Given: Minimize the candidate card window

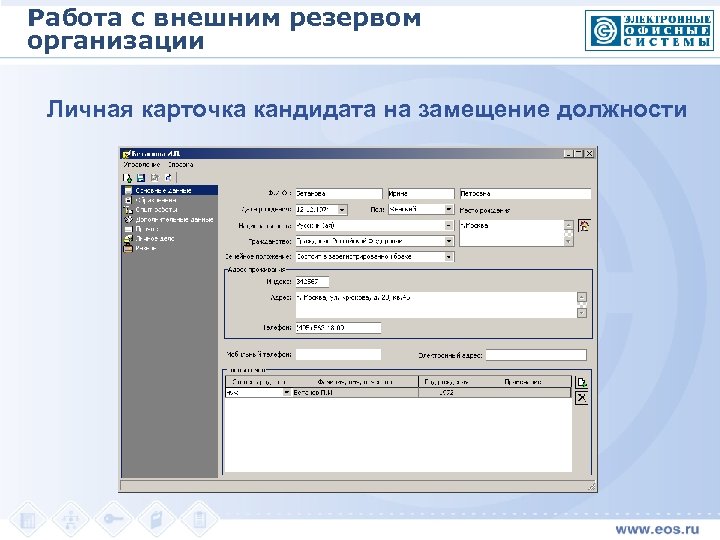Looking at the screenshot, I should (x=568, y=154).
